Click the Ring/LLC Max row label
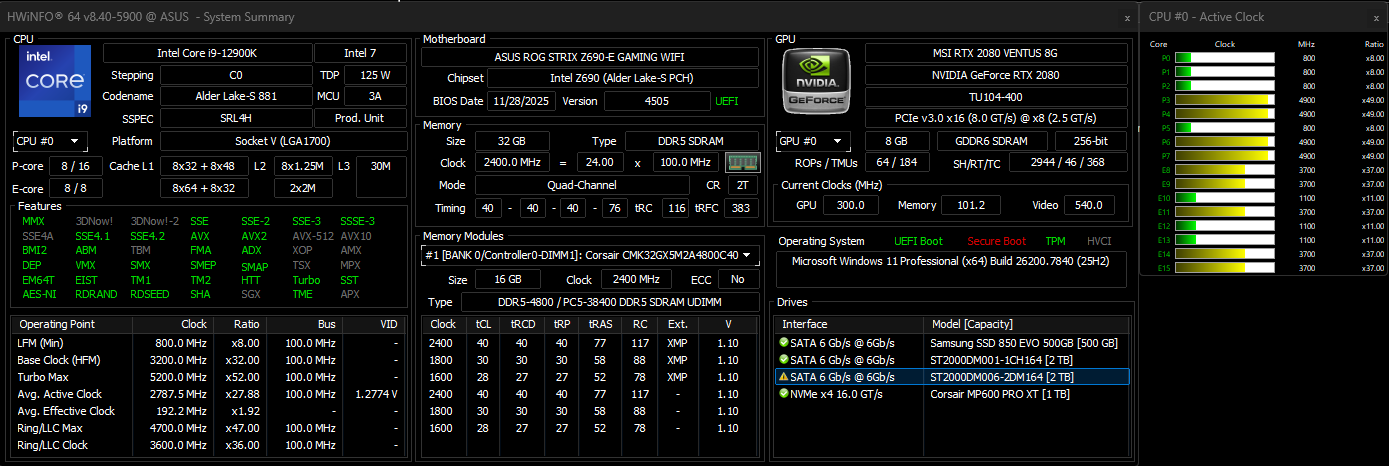1389x466 pixels. [x=49, y=428]
